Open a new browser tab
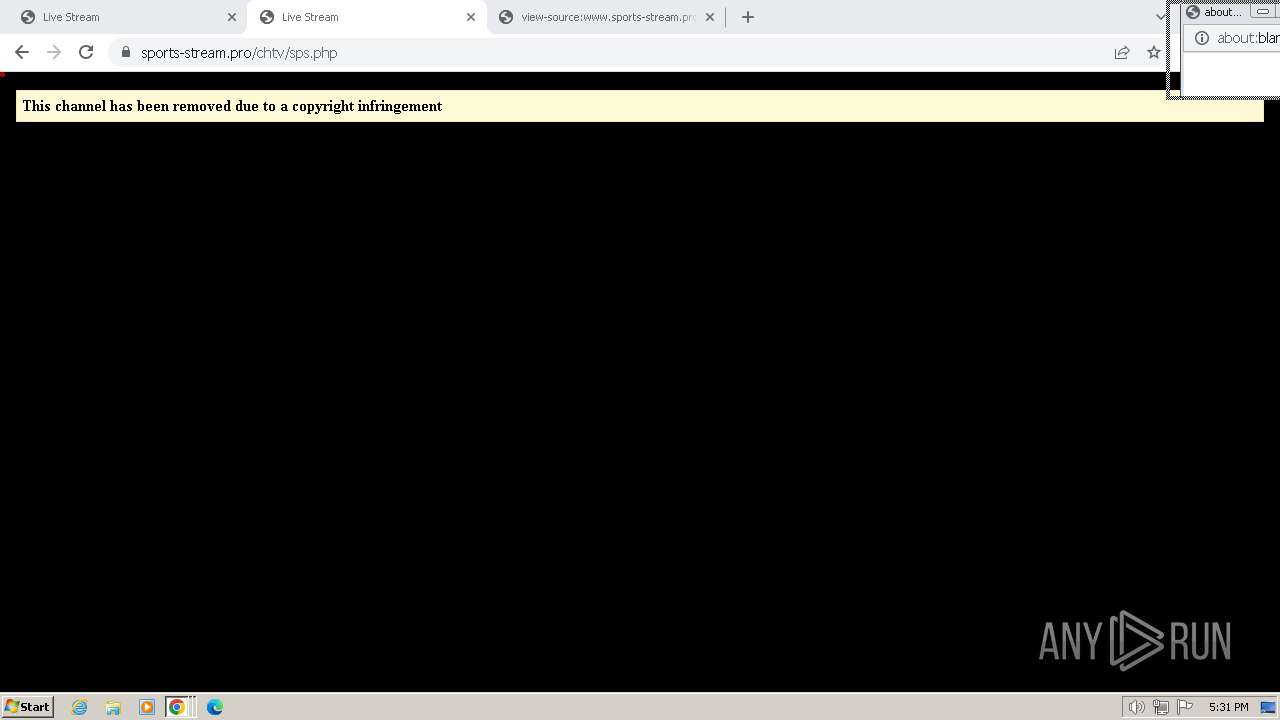Screen dimensions: 1280x720 point(748,17)
